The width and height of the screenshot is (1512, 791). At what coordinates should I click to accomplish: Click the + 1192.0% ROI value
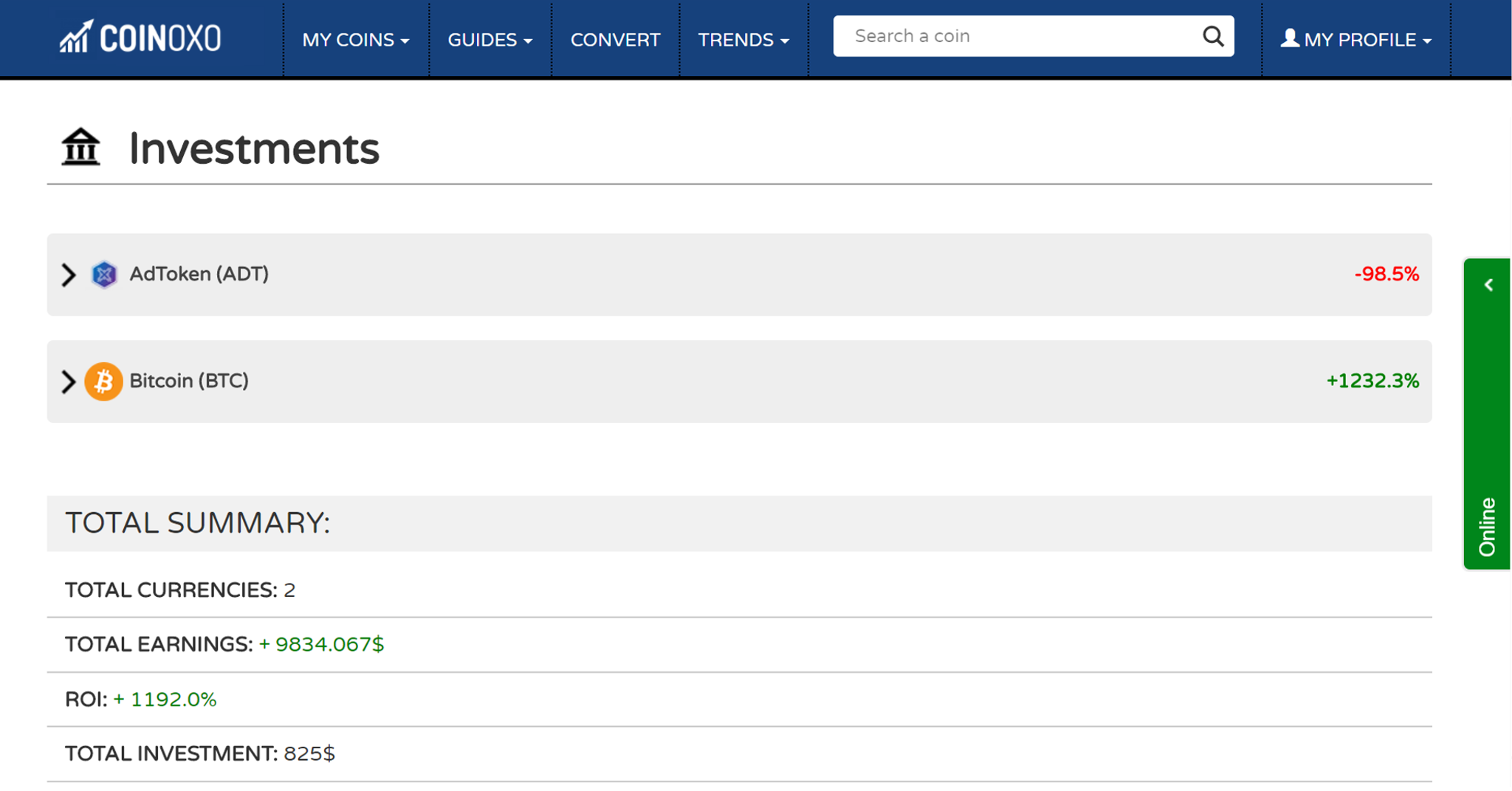pyautogui.click(x=165, y=699)
